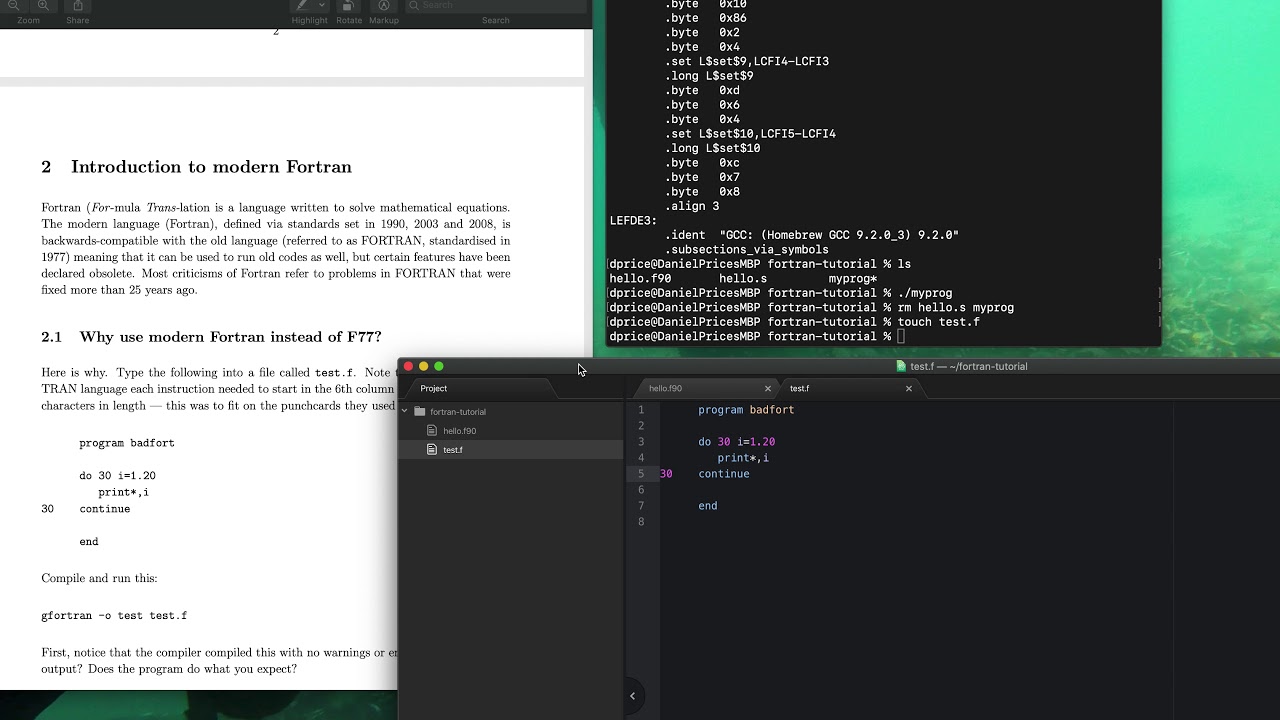Collapse the fortran-tutorial folder

coord(405,412)
